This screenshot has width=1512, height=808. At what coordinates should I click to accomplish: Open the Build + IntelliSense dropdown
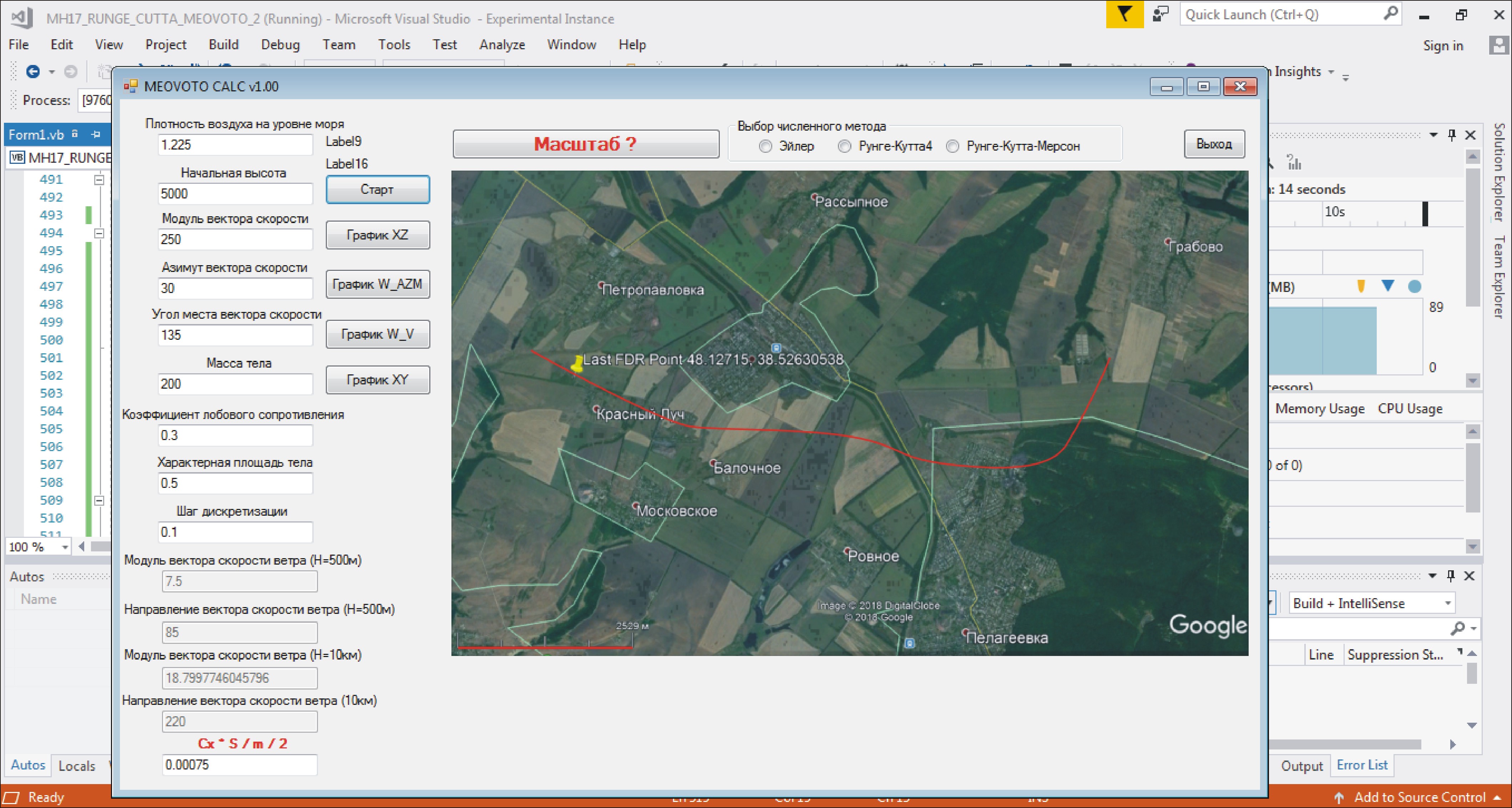point(1447,604)
